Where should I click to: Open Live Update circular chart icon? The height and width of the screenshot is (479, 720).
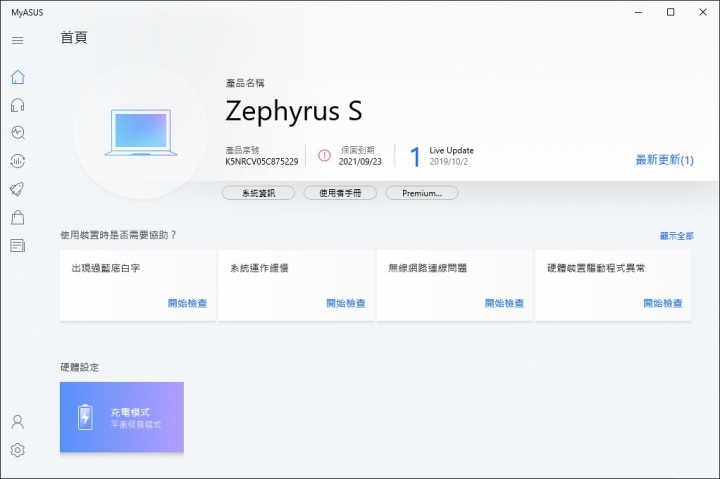point(17,161)
